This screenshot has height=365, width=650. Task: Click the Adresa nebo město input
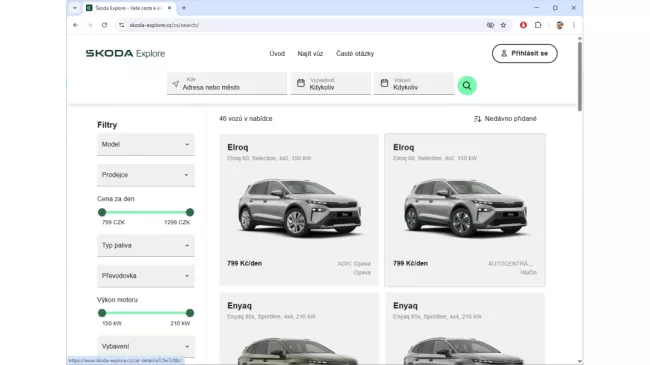tap(227, 83)
